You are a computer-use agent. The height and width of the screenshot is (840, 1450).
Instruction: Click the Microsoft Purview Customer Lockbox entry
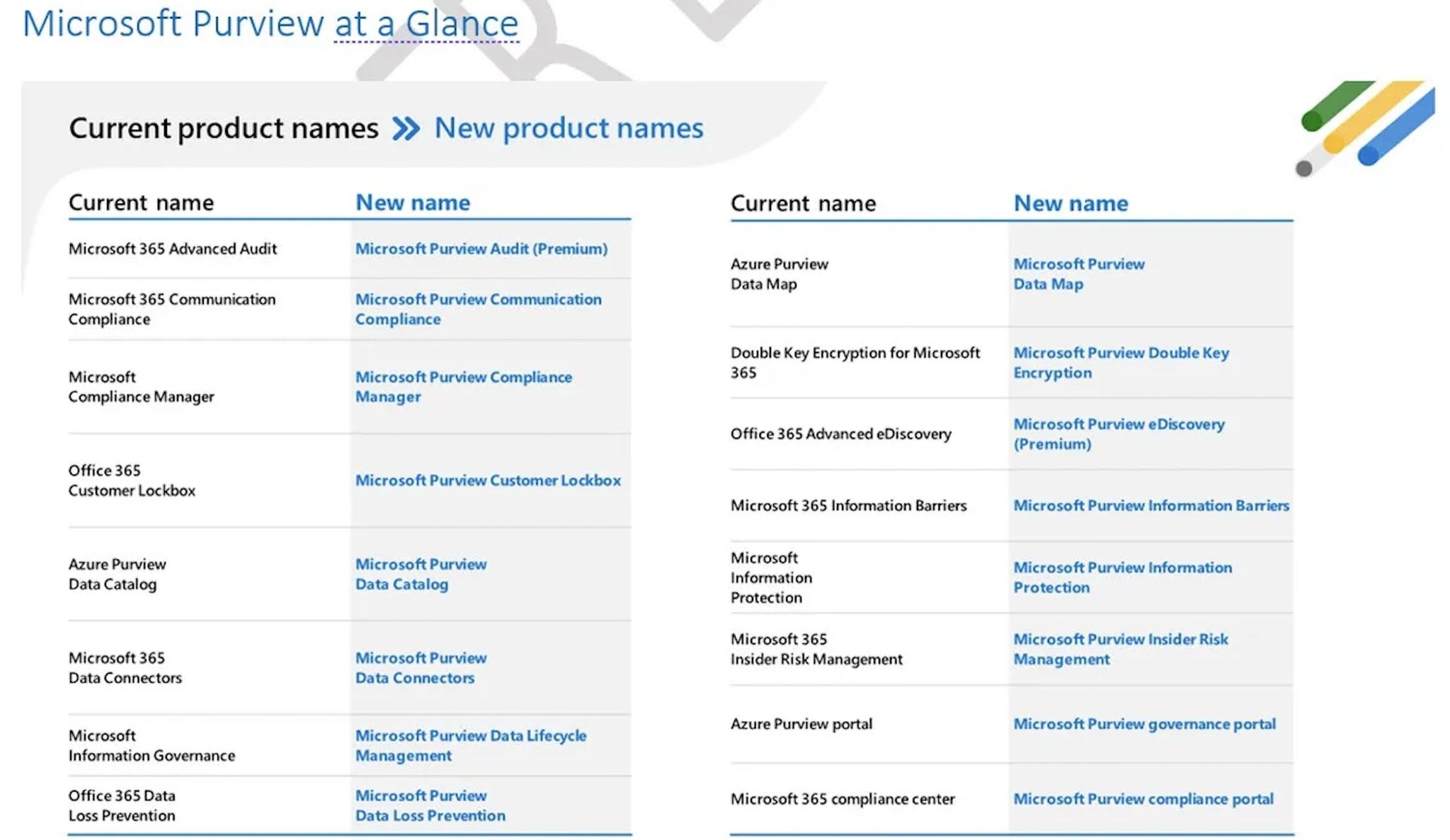pyautogui.click(x=489, y=480)
